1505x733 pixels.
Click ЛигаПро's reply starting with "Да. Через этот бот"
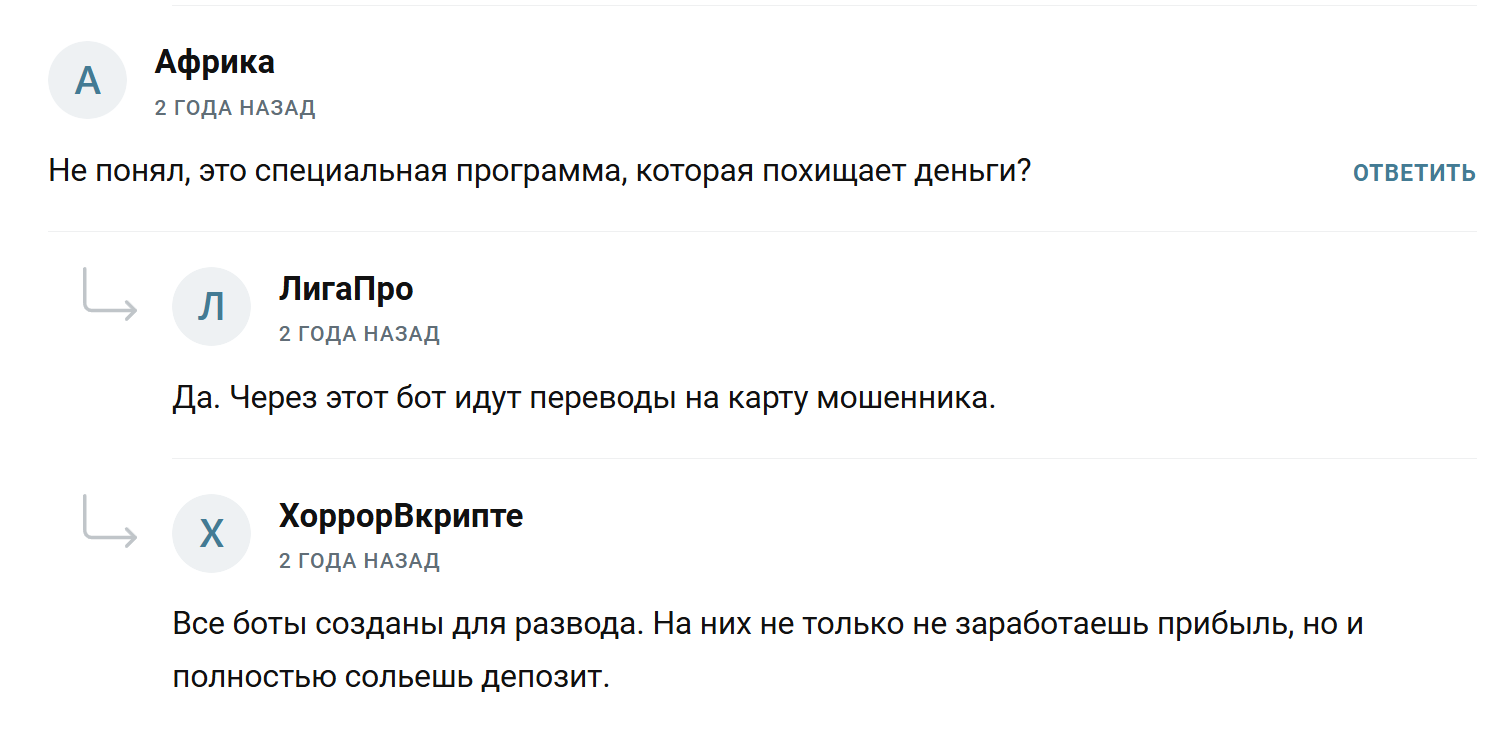point(585,399)
